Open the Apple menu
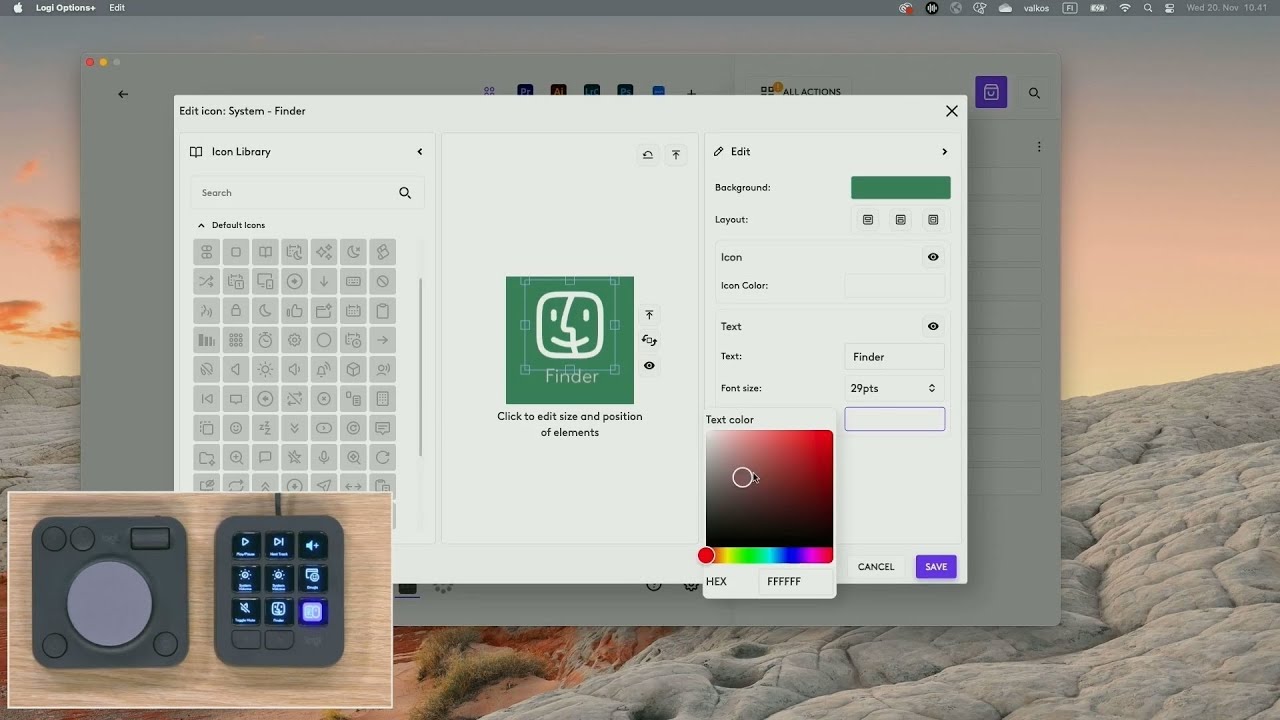Viewport: 1280px width, 720px height. [18, 8]
